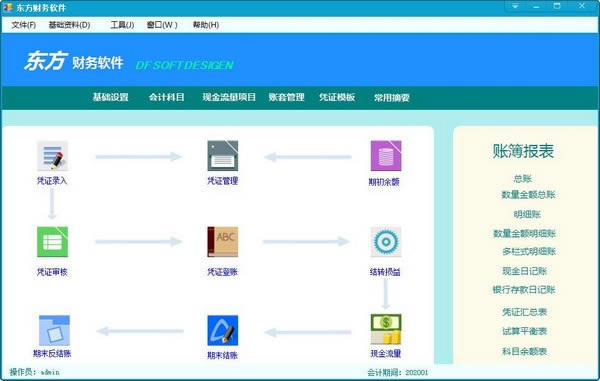This screenshot has height=381, width=600.
Task: Open the 数量金额明细账 report link
Action: pos(524,233)
